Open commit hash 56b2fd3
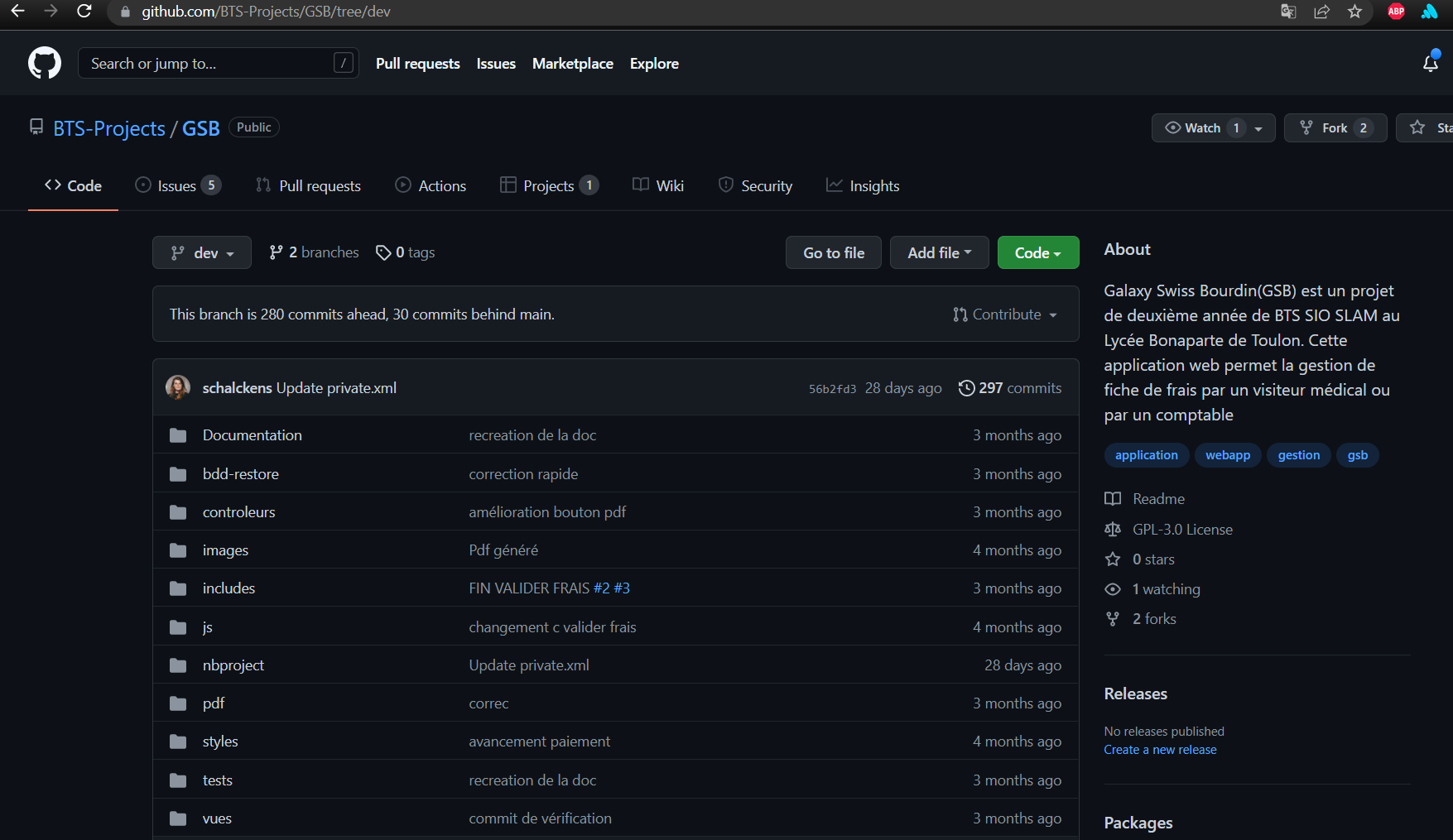The height and width of the screenshot is (840, 1453). (x=832, y=389)
